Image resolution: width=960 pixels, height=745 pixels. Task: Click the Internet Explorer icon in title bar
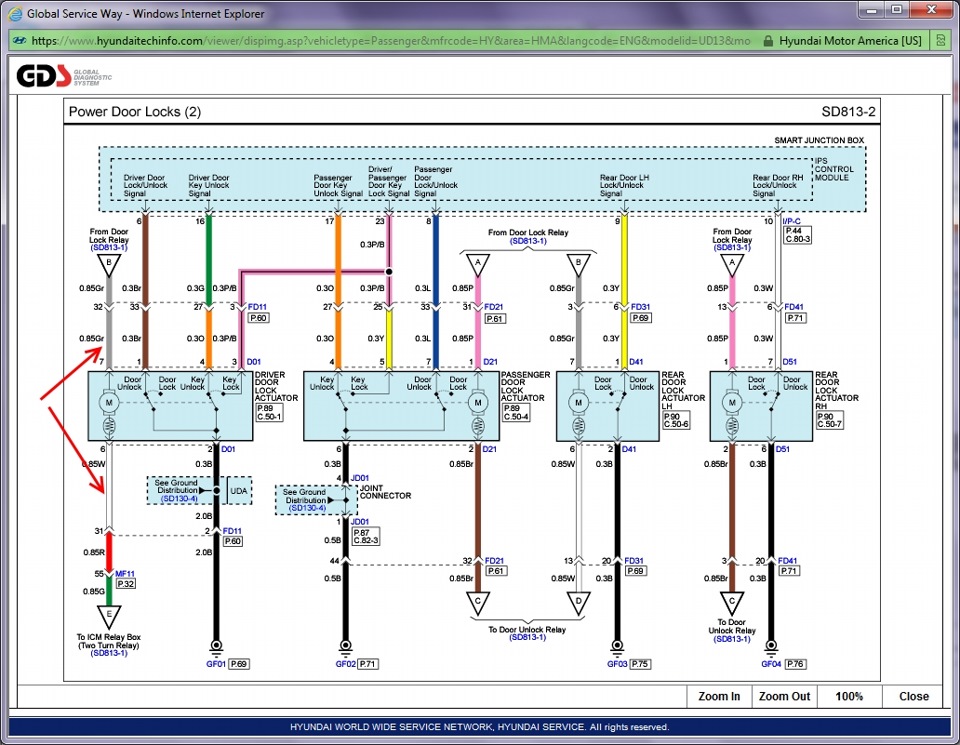pyautogui.click(x=15, y=13)
